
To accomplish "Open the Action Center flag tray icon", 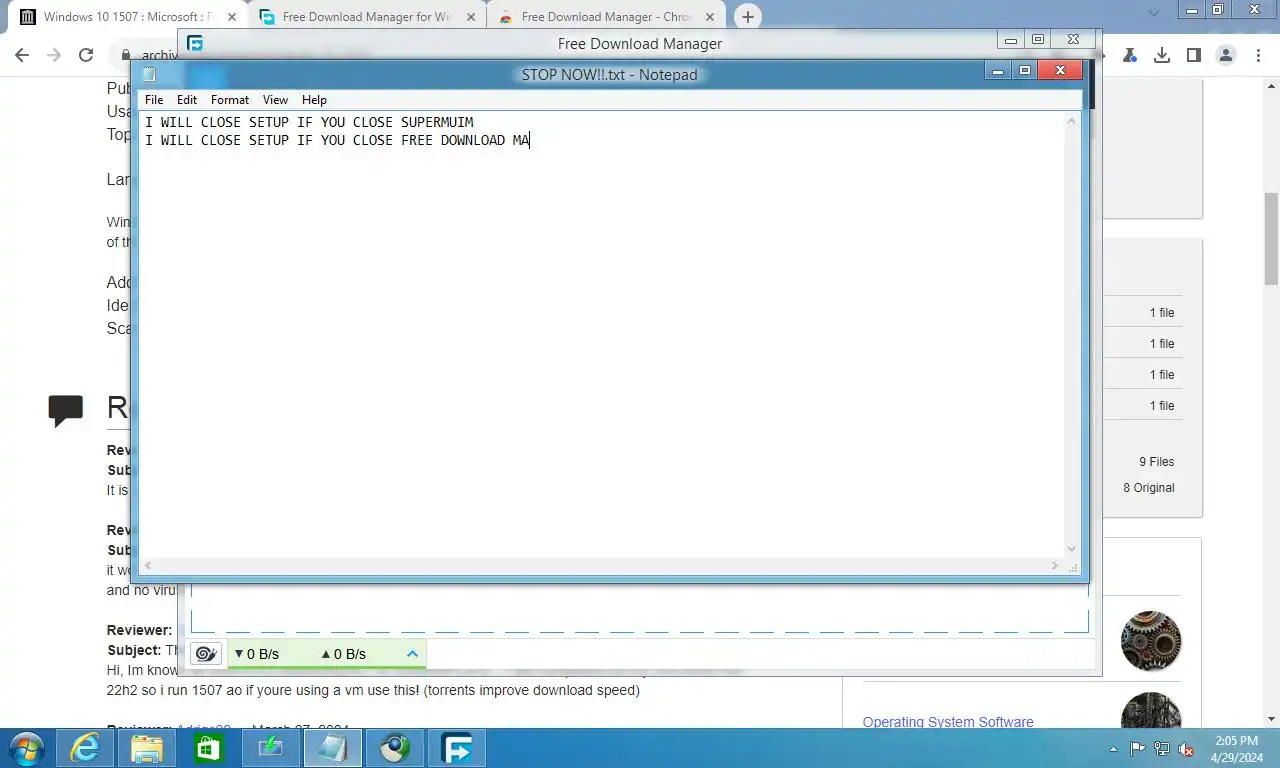I will click(x=1138, y=748).
